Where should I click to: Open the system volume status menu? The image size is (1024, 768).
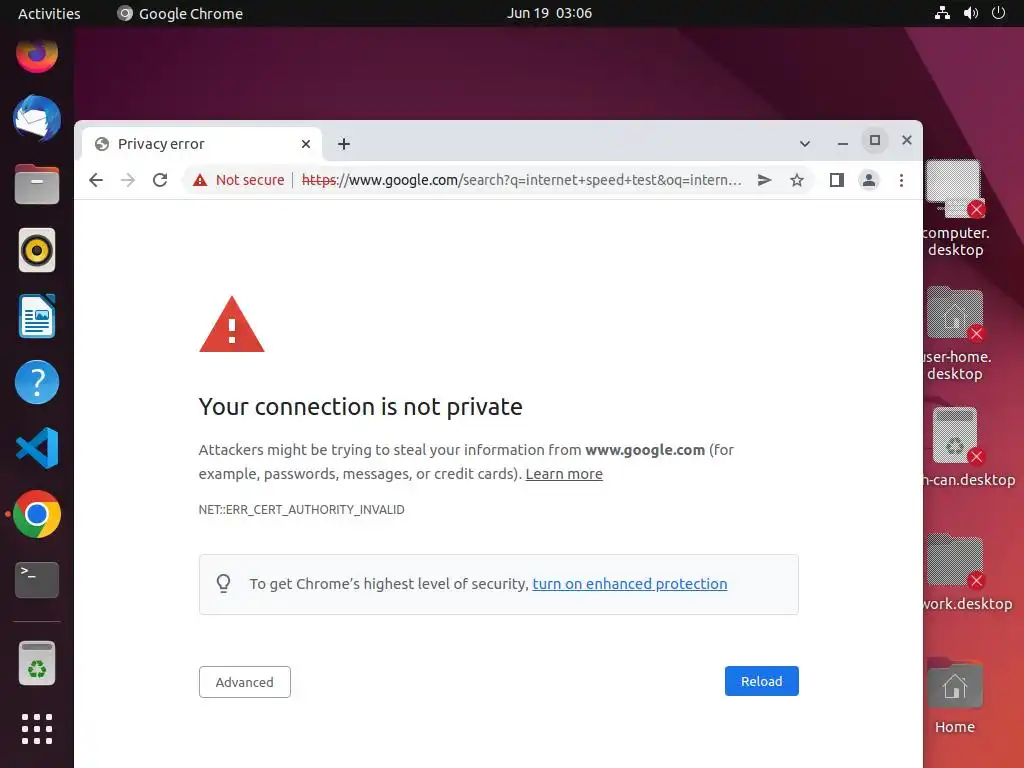[970, 13]
